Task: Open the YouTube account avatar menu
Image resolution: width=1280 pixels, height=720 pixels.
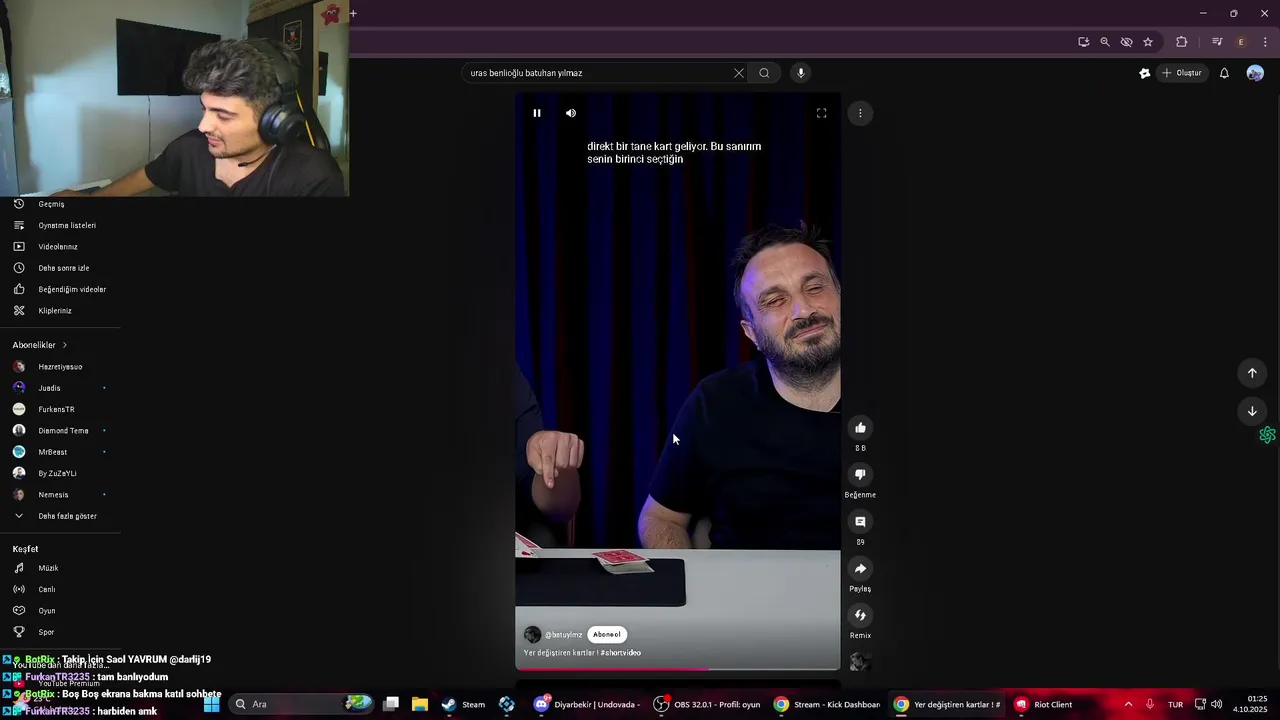Action: (1255, 73)
